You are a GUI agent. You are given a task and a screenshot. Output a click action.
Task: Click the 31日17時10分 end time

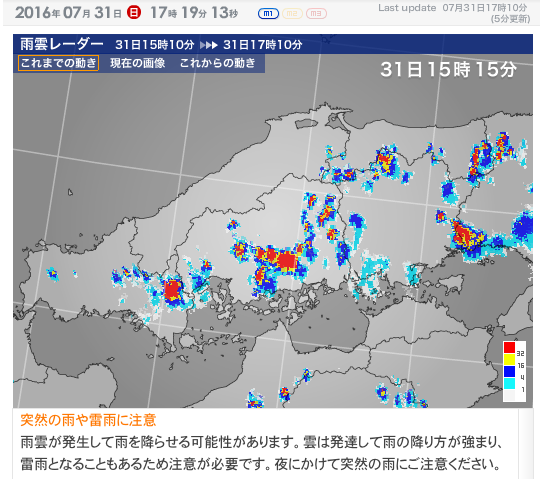point(263,45)
